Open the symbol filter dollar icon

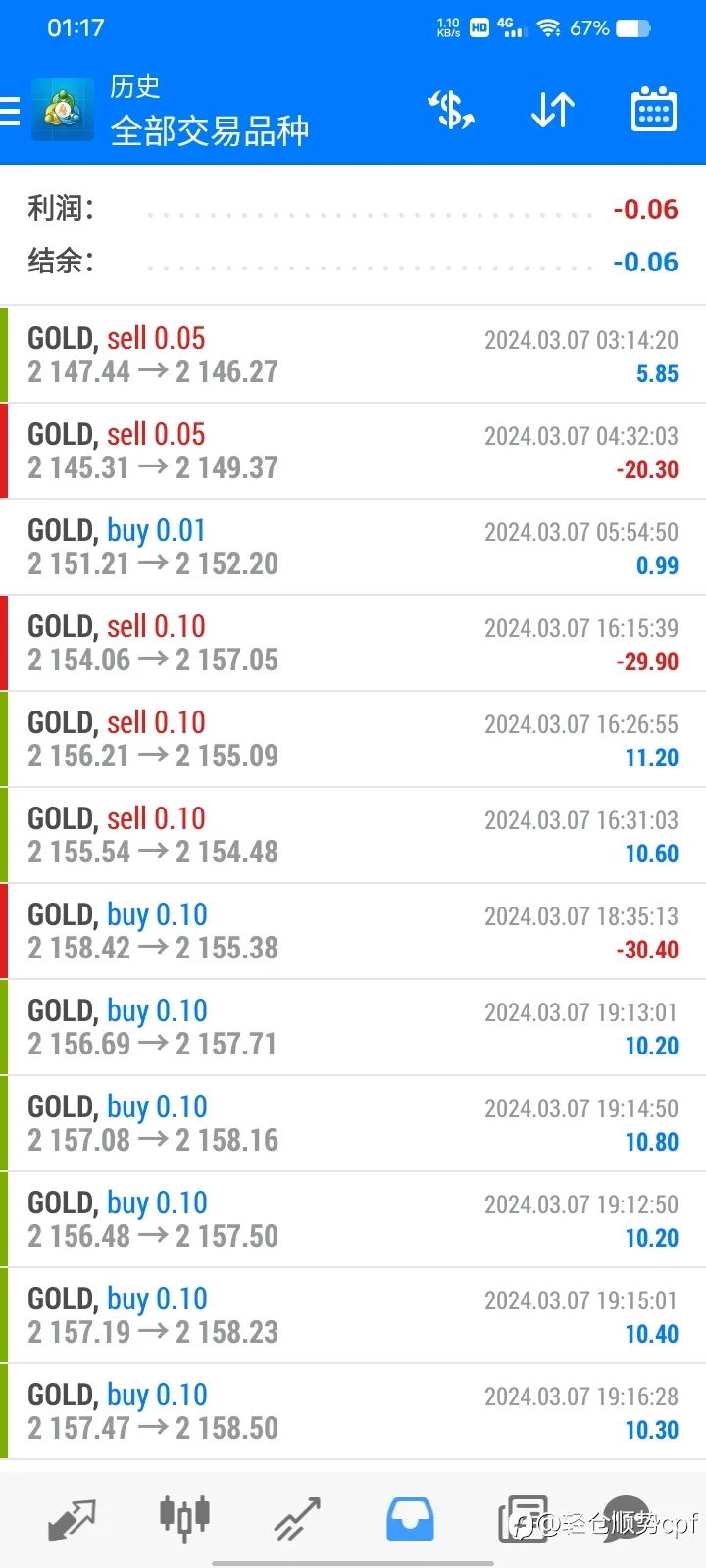point(451,110)
